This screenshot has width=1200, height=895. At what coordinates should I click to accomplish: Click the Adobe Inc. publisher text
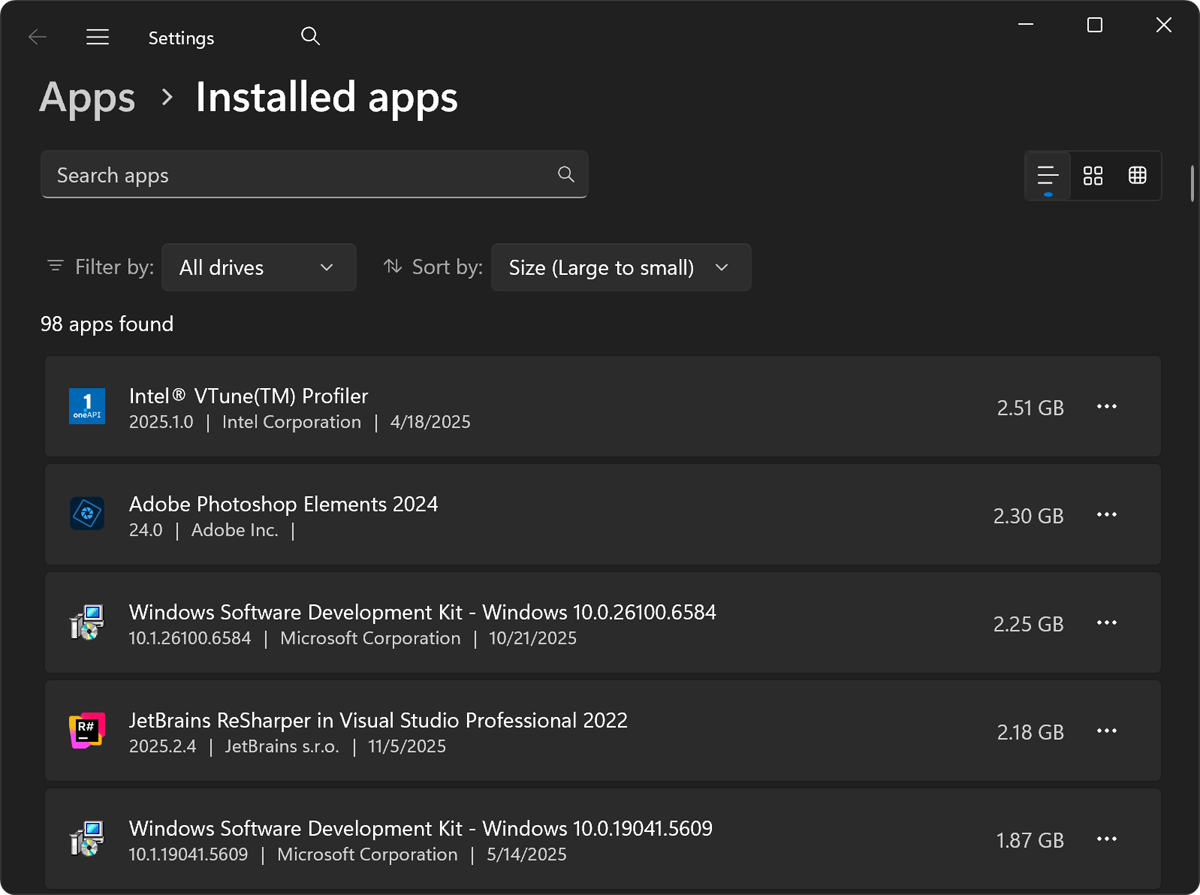235,530
